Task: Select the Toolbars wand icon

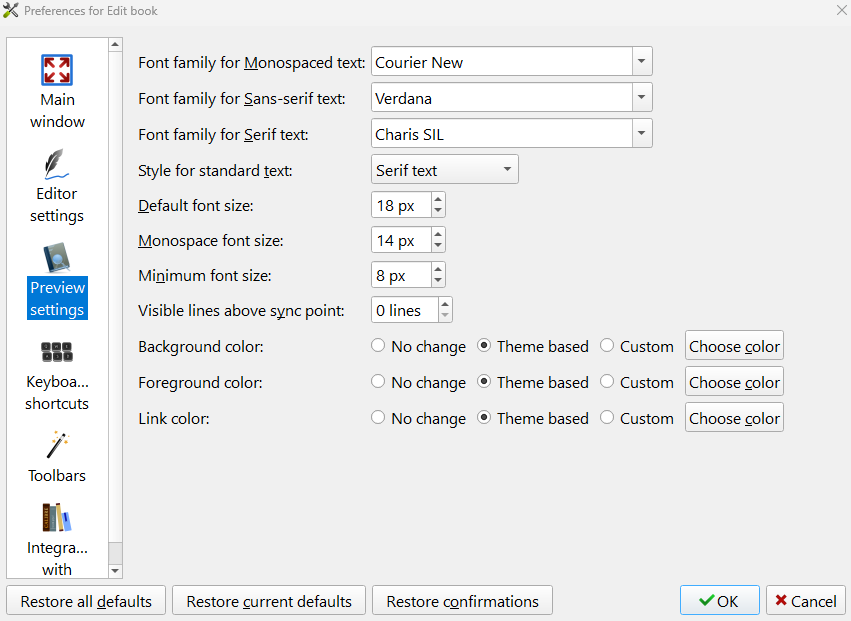Action: (57, 446)
